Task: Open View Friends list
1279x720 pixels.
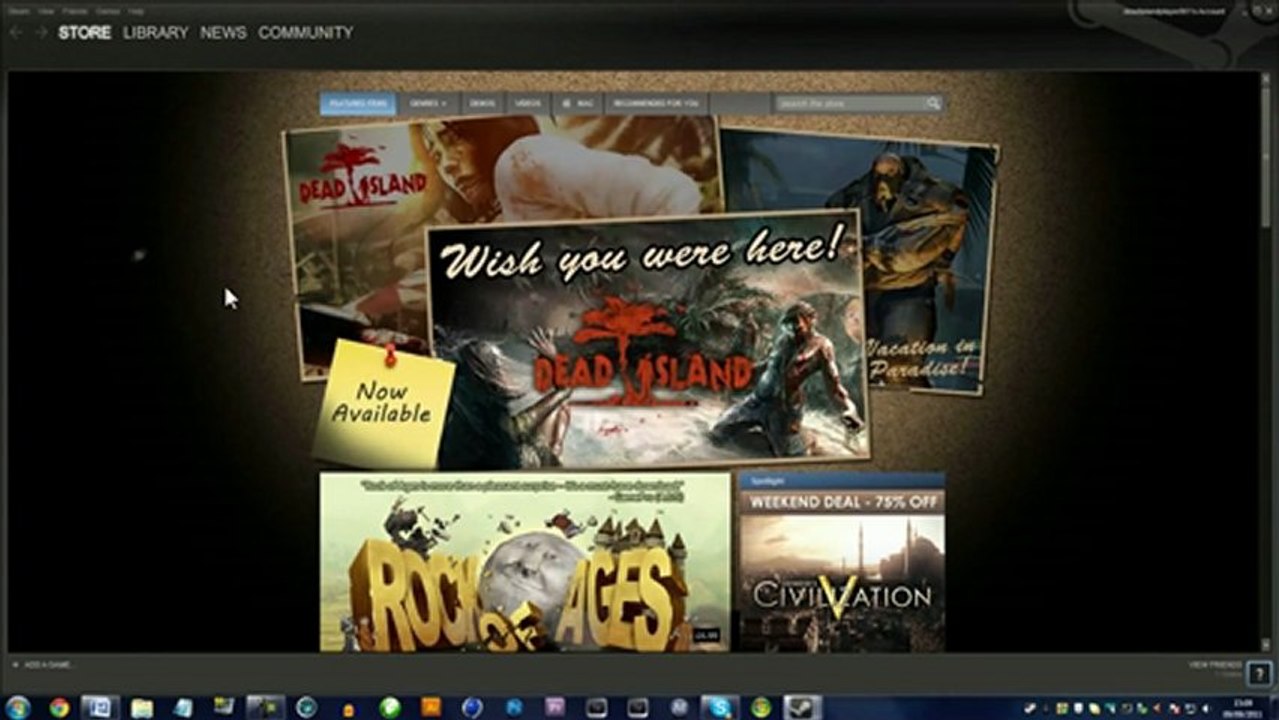Action: point(1214,664)
